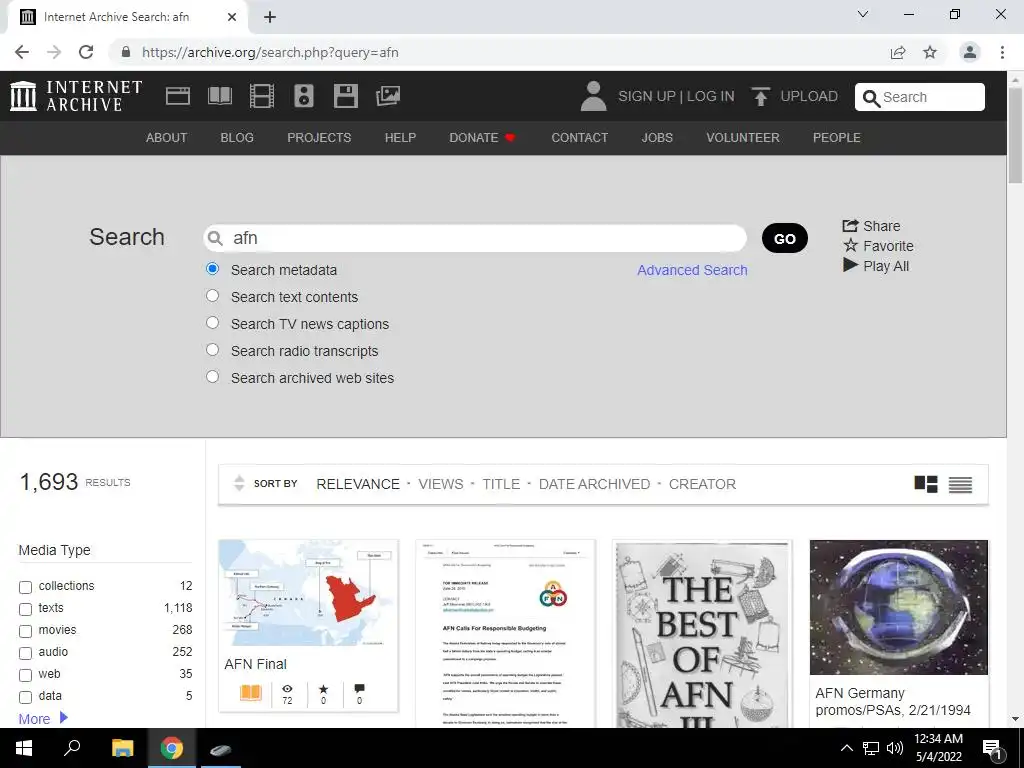Click LOG IN link

711,97
